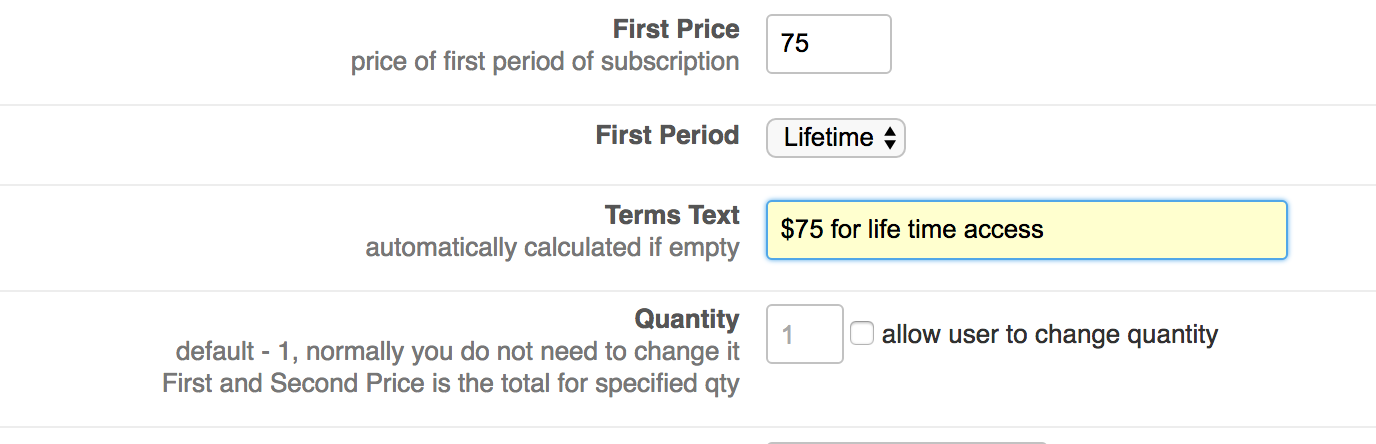Click the "First Price" field label
The image size is (1376, 444).
[676, 29]
